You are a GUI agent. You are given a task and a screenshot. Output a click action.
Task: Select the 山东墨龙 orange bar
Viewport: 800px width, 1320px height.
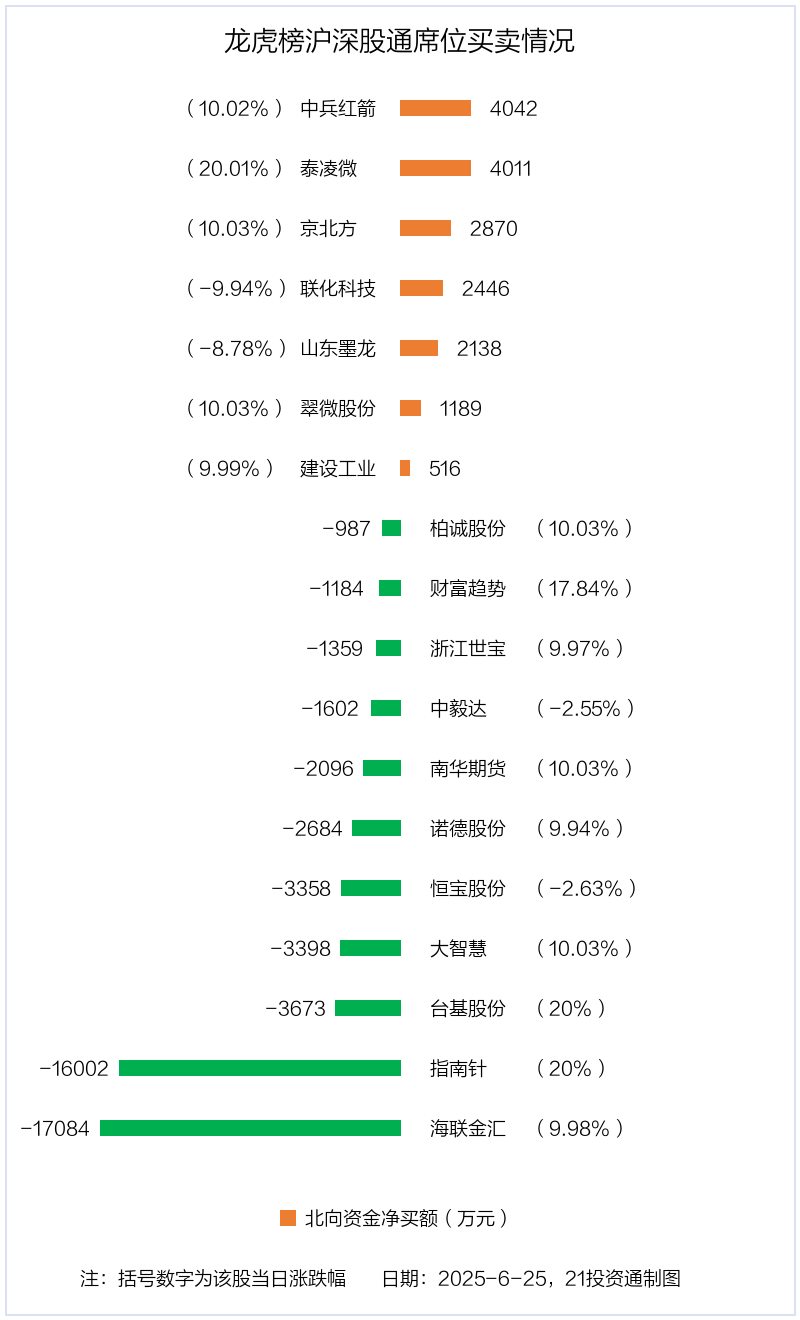point(419,348)
